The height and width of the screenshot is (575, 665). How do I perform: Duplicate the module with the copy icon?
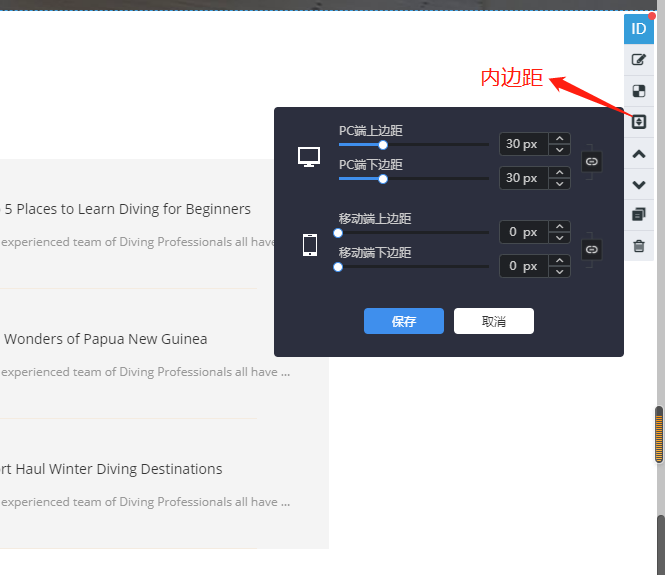click(x=639, y=215)
